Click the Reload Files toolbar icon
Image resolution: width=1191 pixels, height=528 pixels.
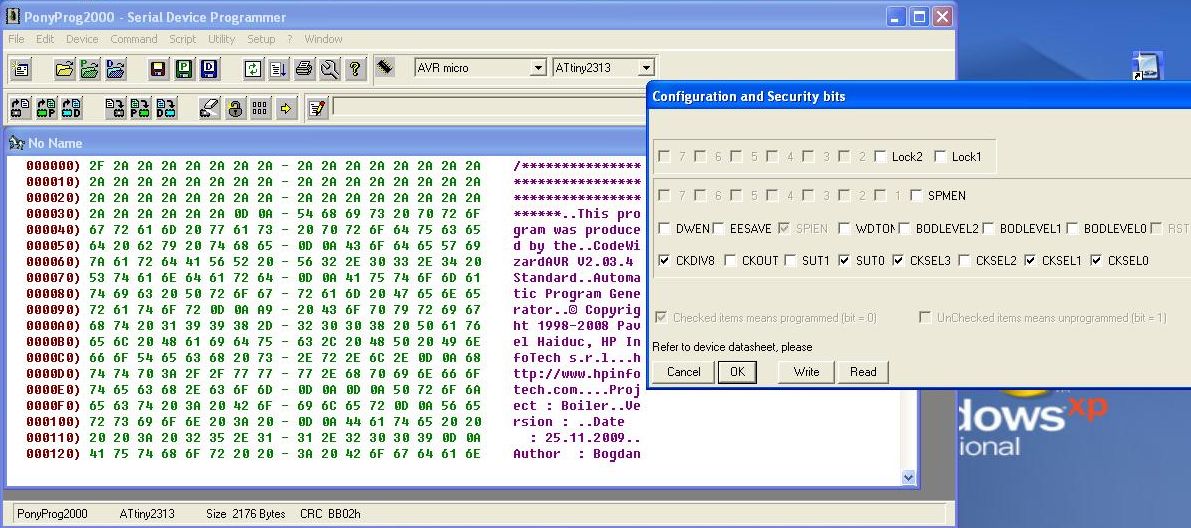click(254, 69)
